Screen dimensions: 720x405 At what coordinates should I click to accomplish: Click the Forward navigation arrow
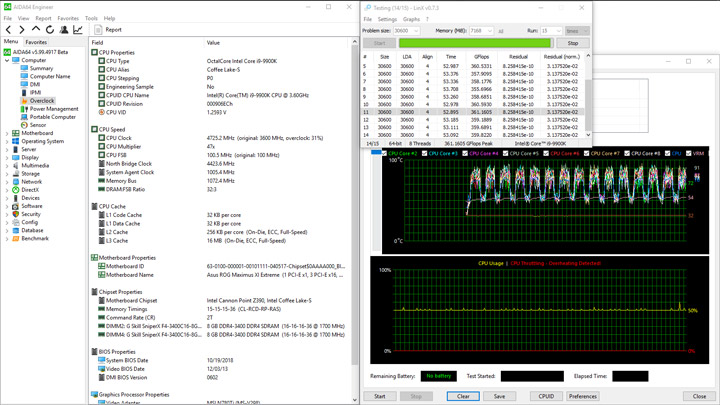click(22, 30)
